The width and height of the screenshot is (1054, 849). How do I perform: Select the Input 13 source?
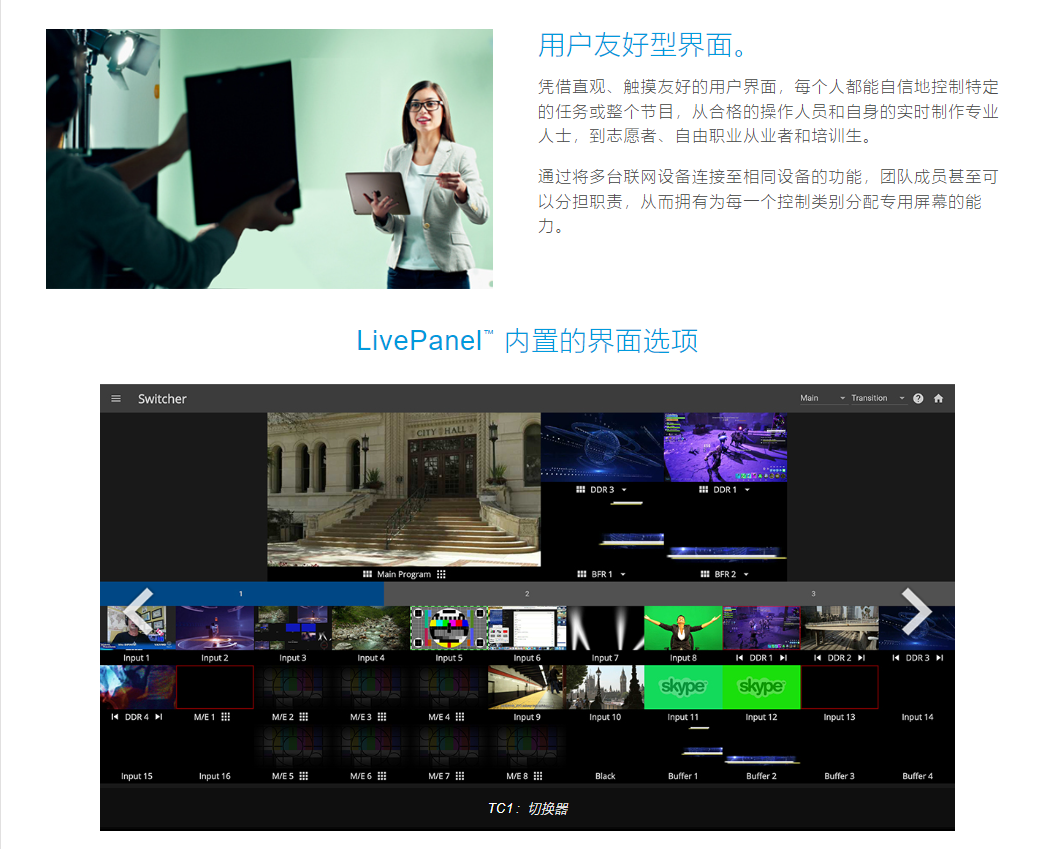tap(840, 687)
